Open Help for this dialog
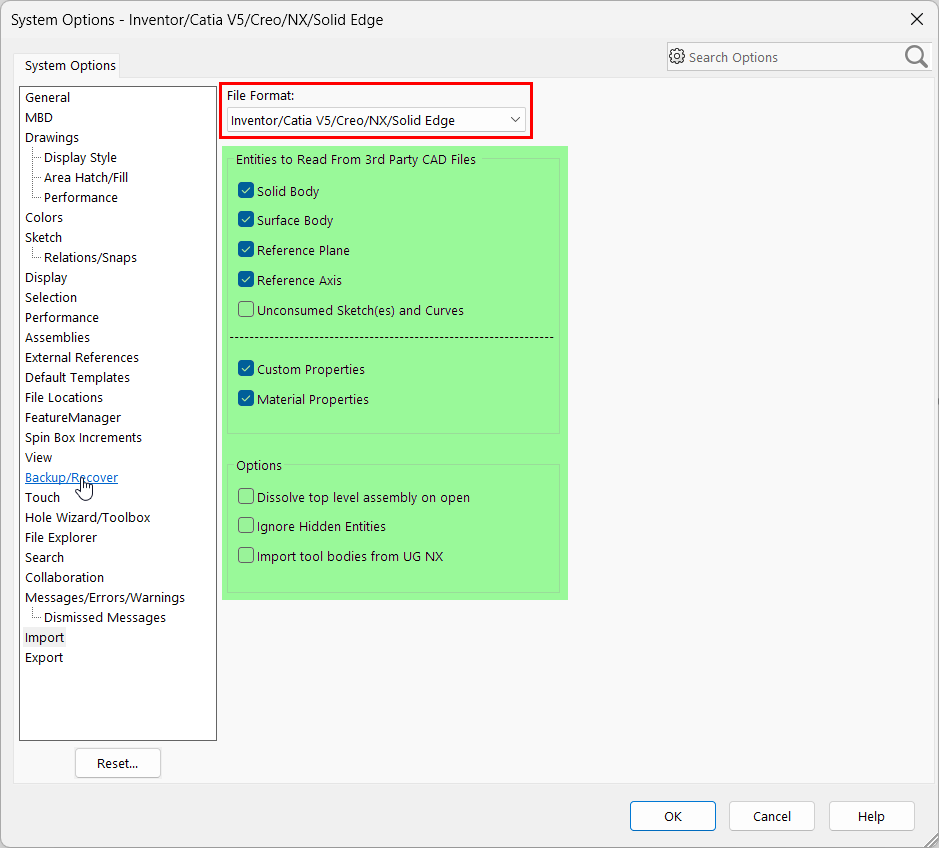The image size is (939, 848). [871, 816]
